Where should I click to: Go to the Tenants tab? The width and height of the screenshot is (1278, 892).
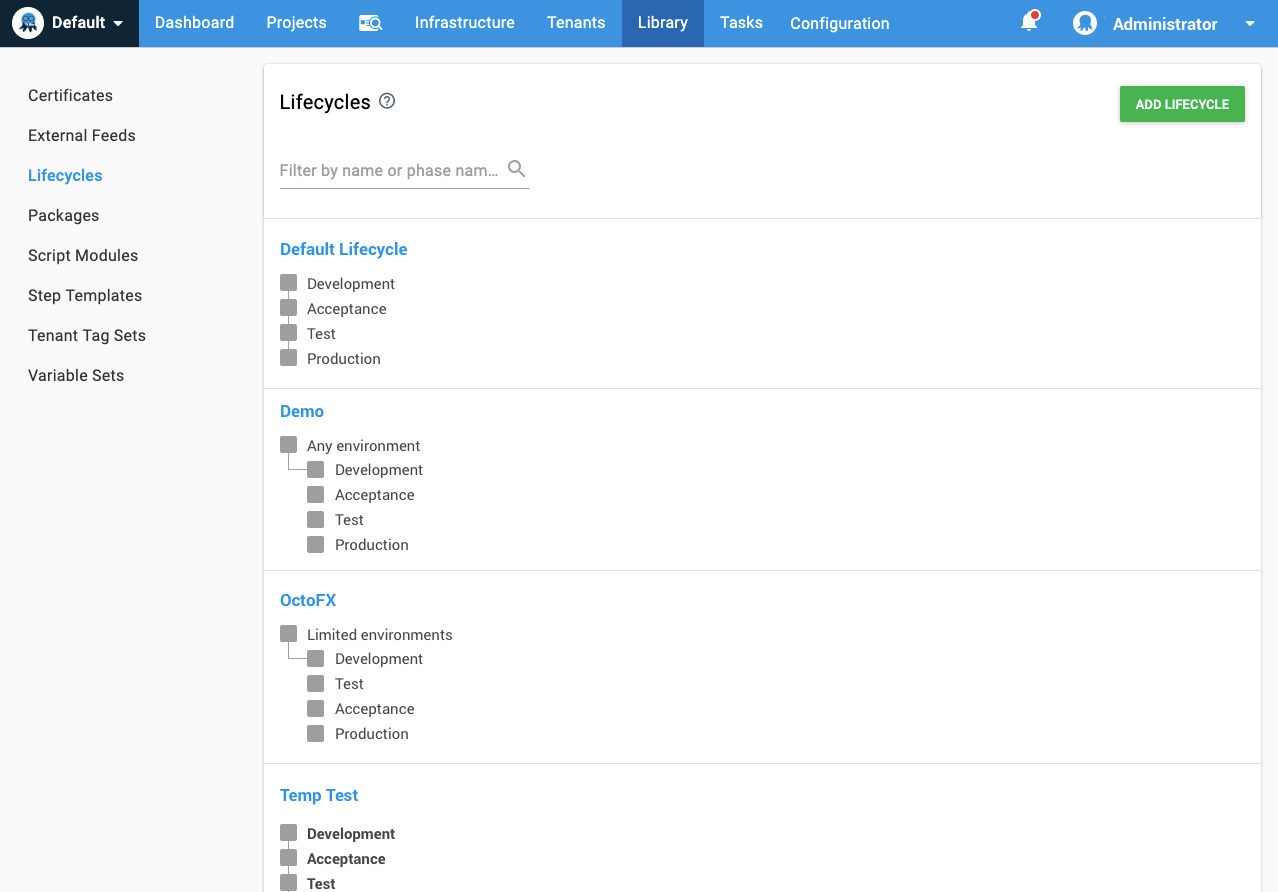click(x=576, y=23)
